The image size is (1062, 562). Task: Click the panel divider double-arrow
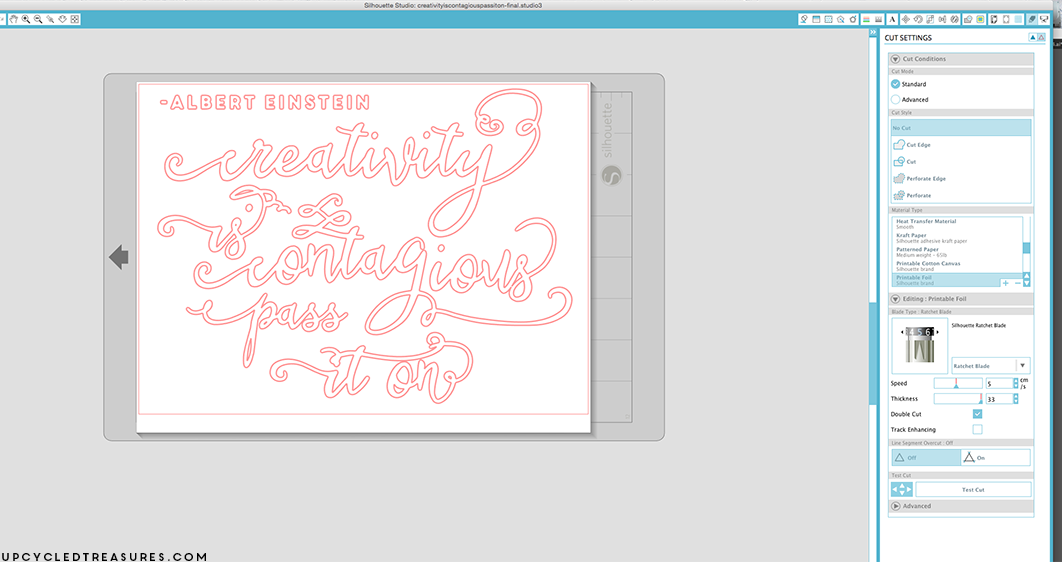tap(873, 33)
